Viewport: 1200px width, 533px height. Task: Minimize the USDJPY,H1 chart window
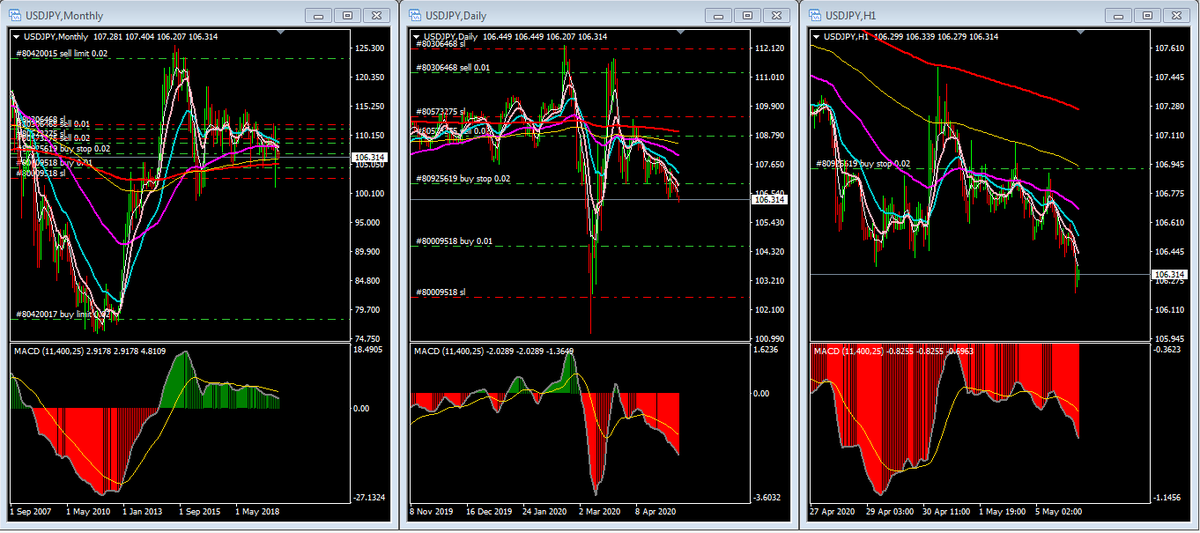click(x=1120, y=15)
